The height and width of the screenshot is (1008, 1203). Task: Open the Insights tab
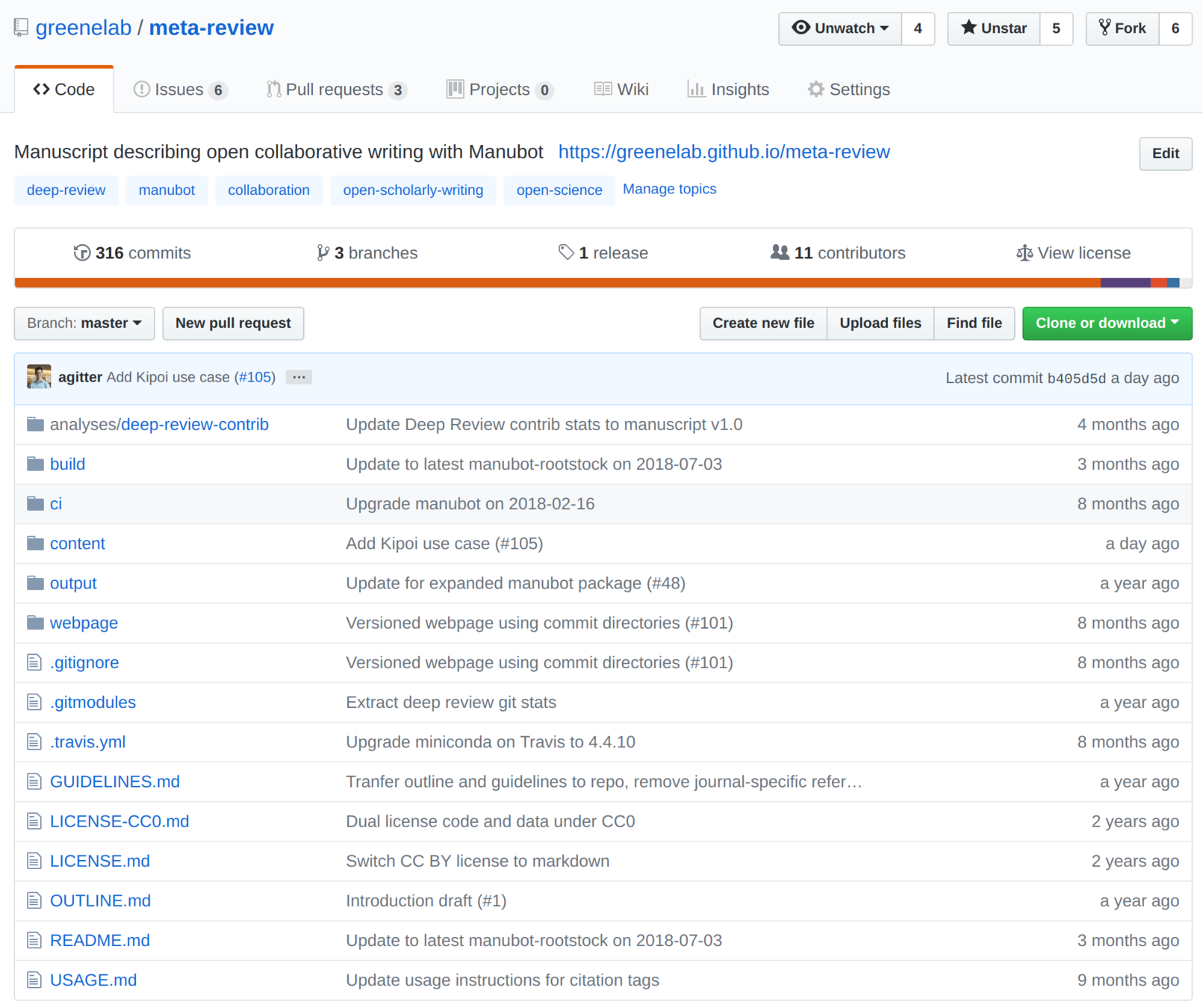(x=728, y=90)
